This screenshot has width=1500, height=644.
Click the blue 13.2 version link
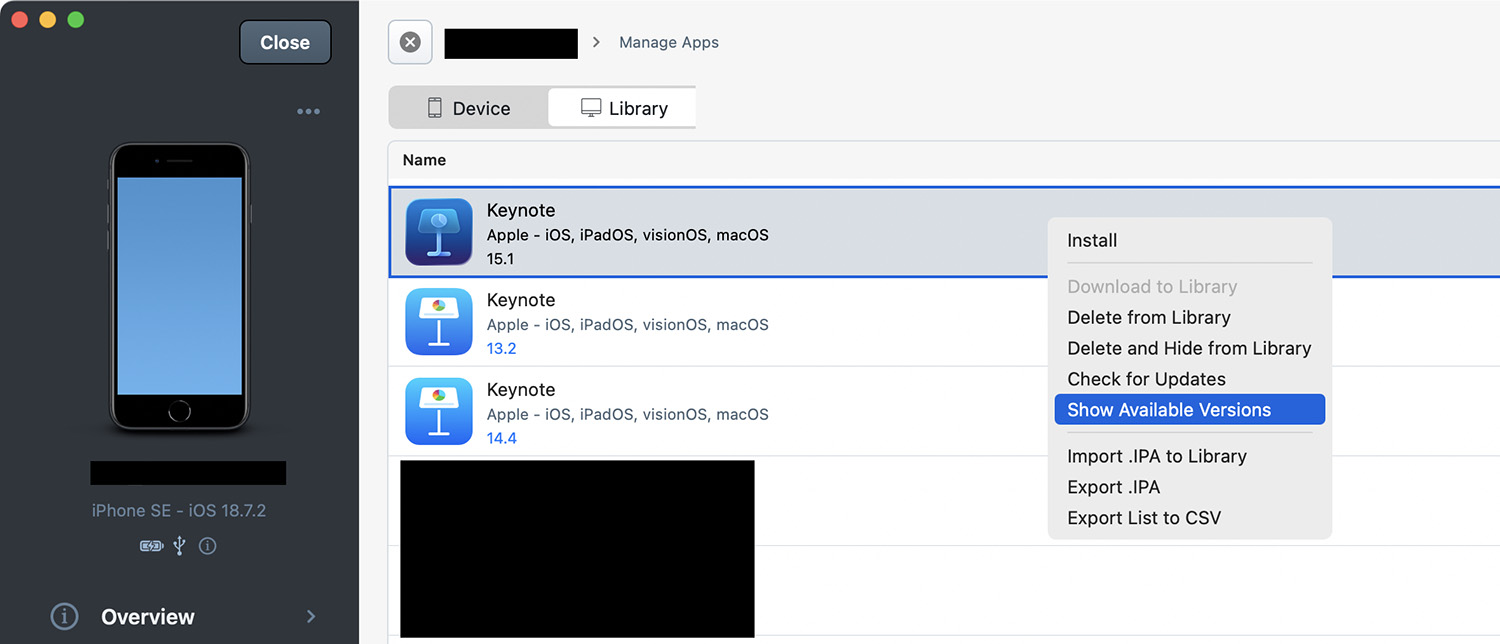(x=502, y=348)
